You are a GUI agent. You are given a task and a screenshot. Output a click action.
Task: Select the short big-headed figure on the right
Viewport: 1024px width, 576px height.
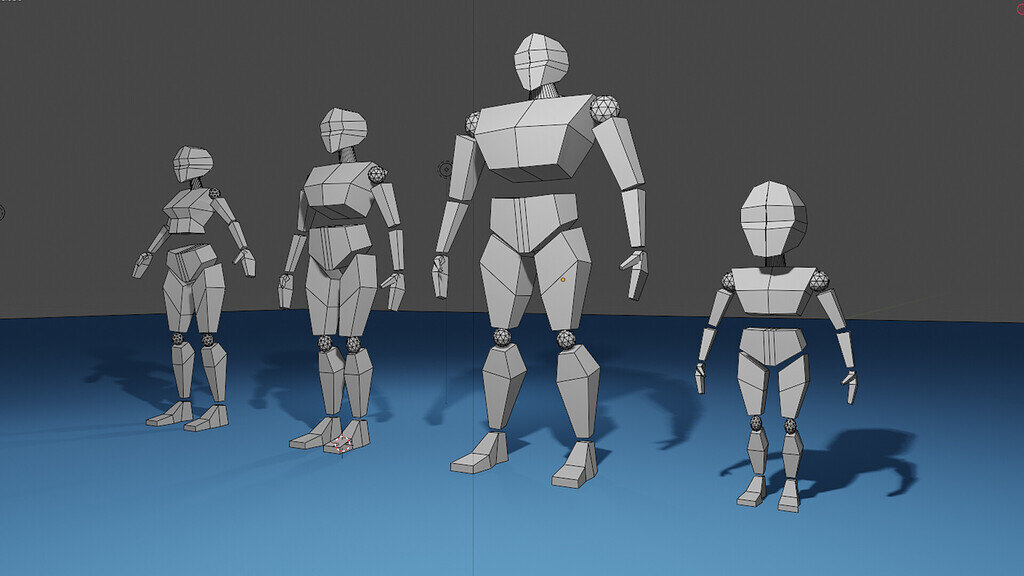coord(774,346)
